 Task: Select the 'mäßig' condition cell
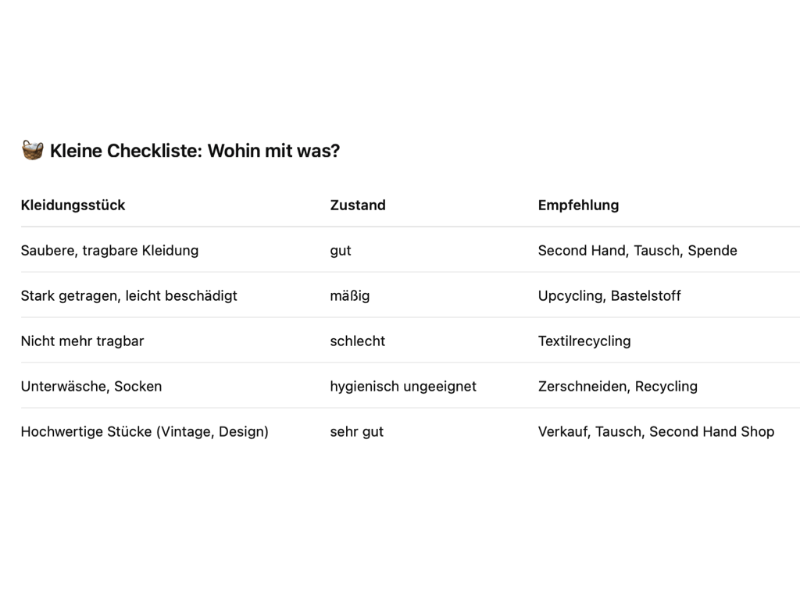(349, 296)
